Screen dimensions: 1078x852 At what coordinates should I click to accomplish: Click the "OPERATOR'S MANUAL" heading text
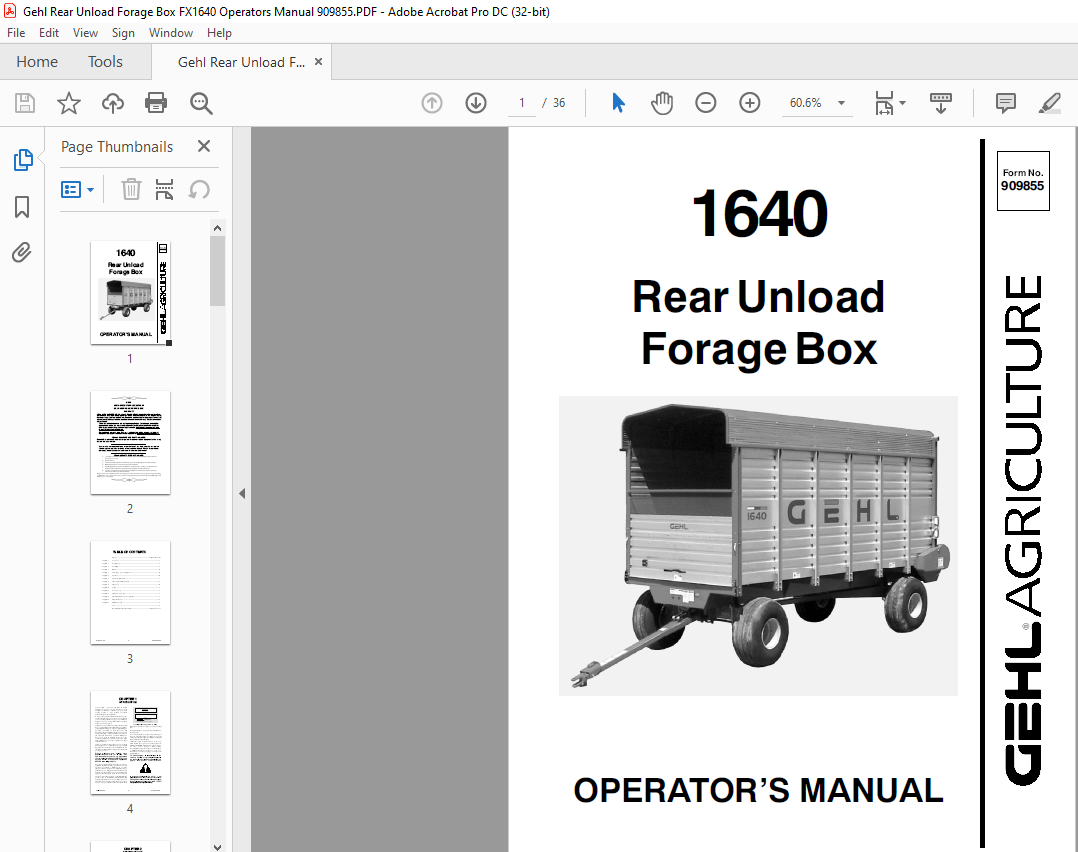[758, 790]
